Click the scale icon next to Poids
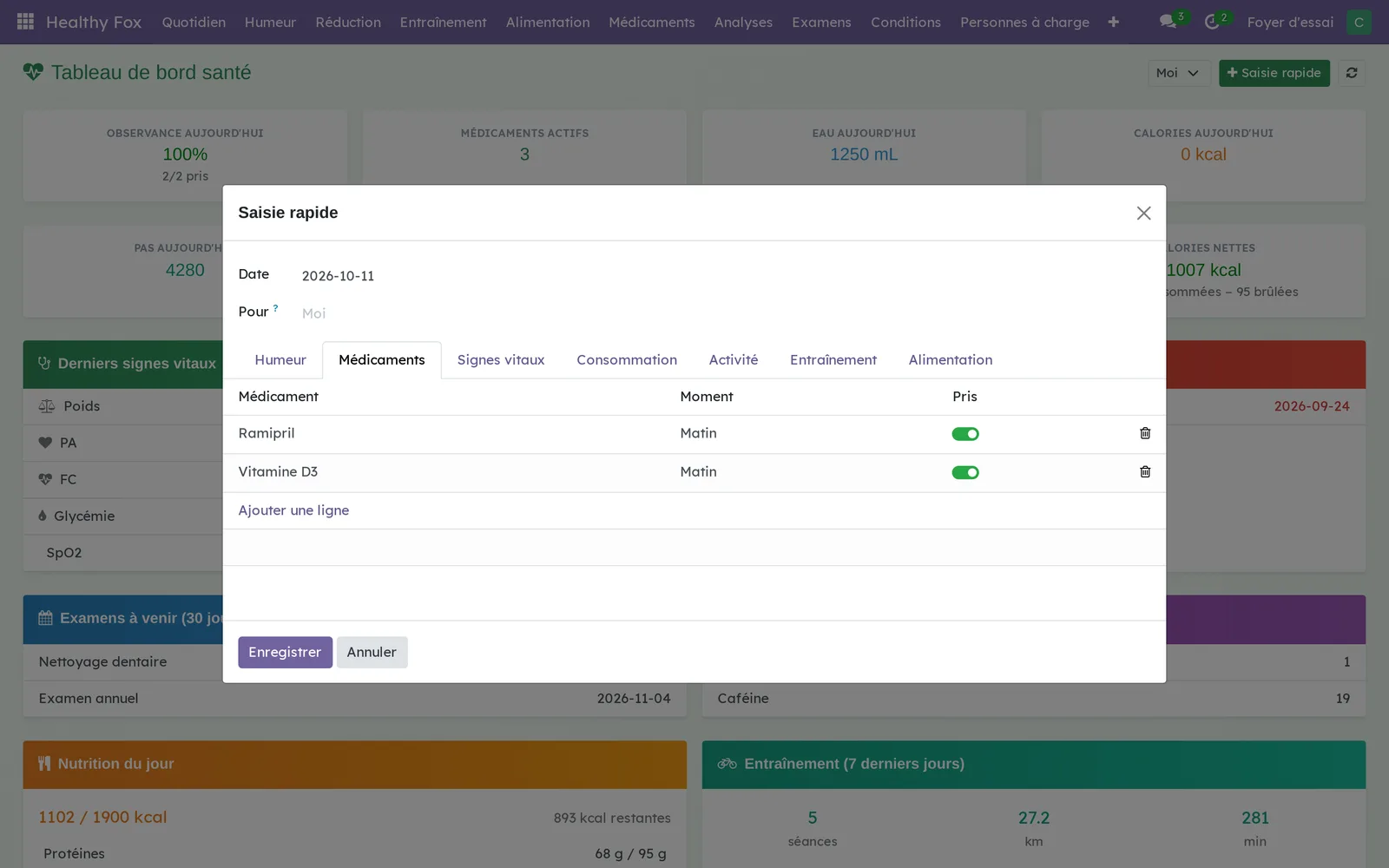Image resolution: width=1389 pixels, height=868 pixels. click(47, 406)
